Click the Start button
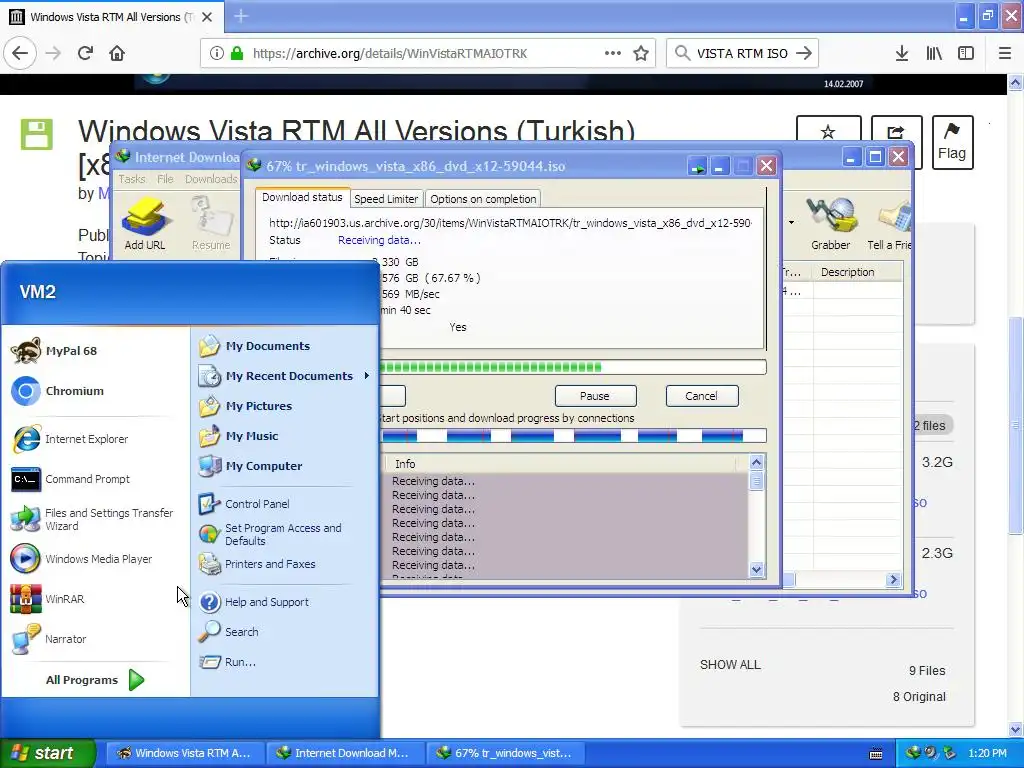This screenshot has width=1024, height=768. 47,753
